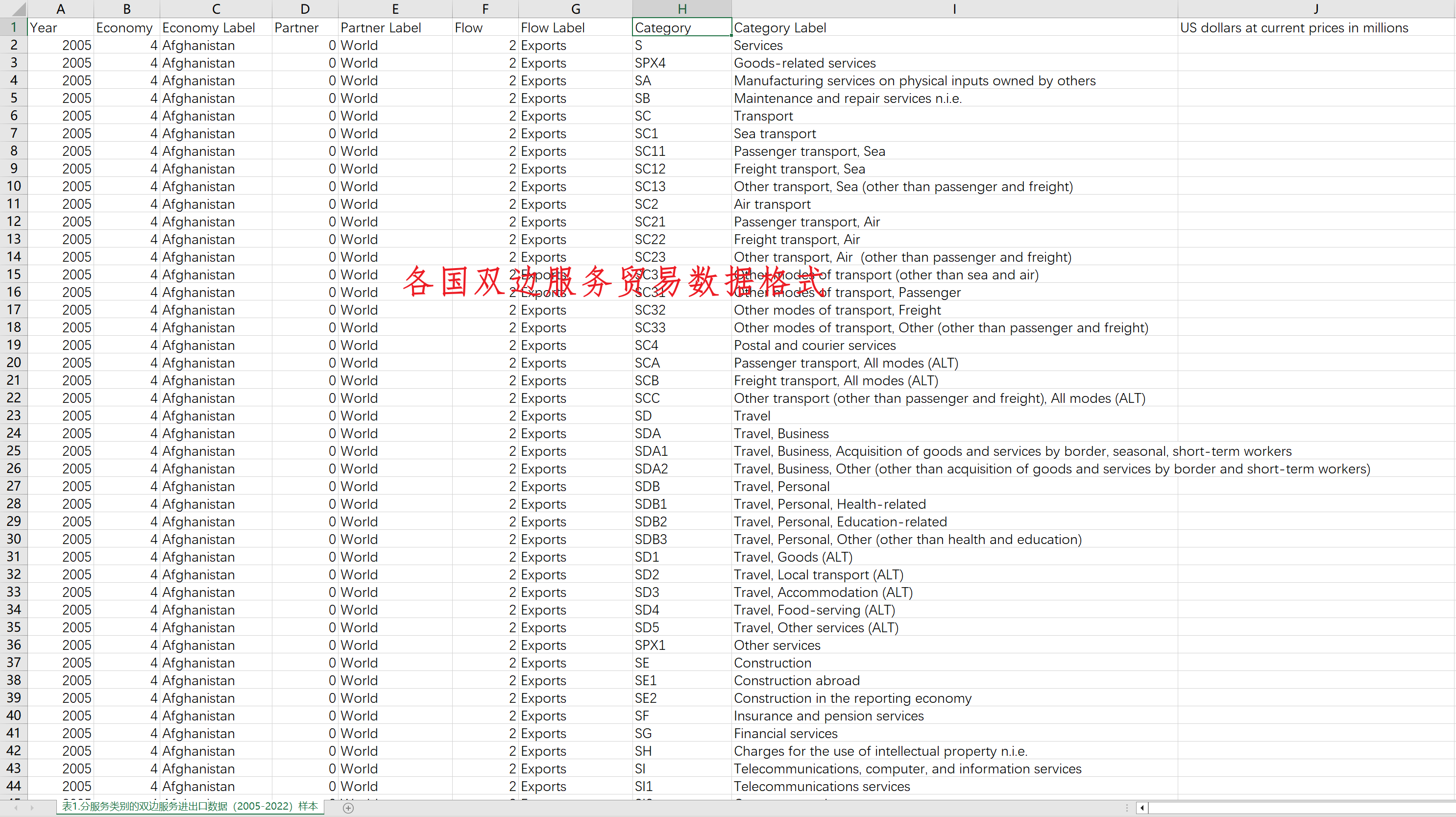
Task: Select row 1 header
Action: coord(14,27)
